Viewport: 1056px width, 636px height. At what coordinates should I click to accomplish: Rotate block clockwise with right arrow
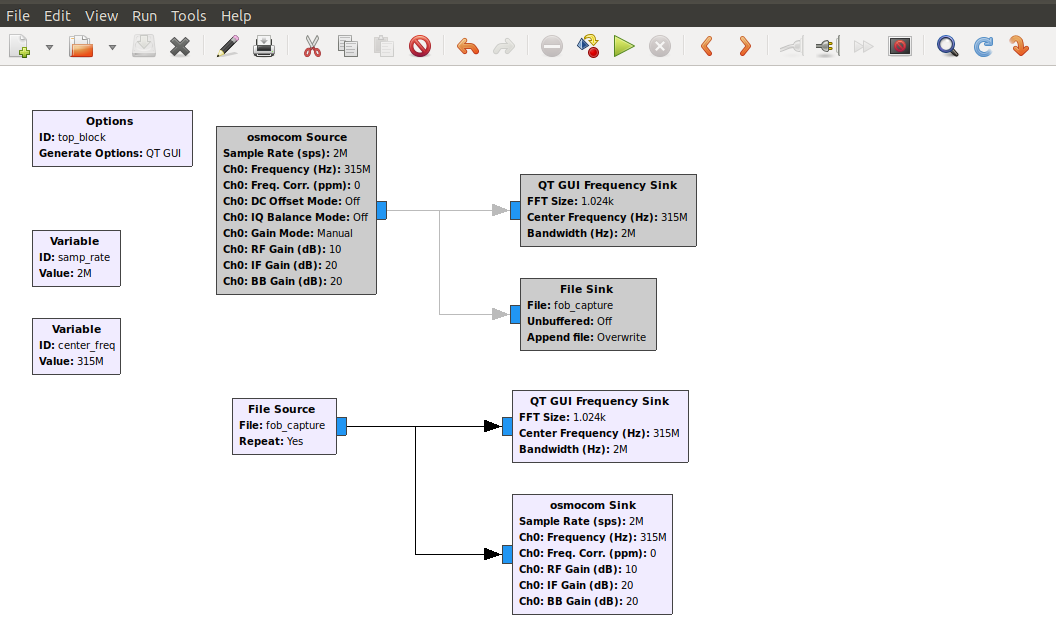(x=744, y=46)
